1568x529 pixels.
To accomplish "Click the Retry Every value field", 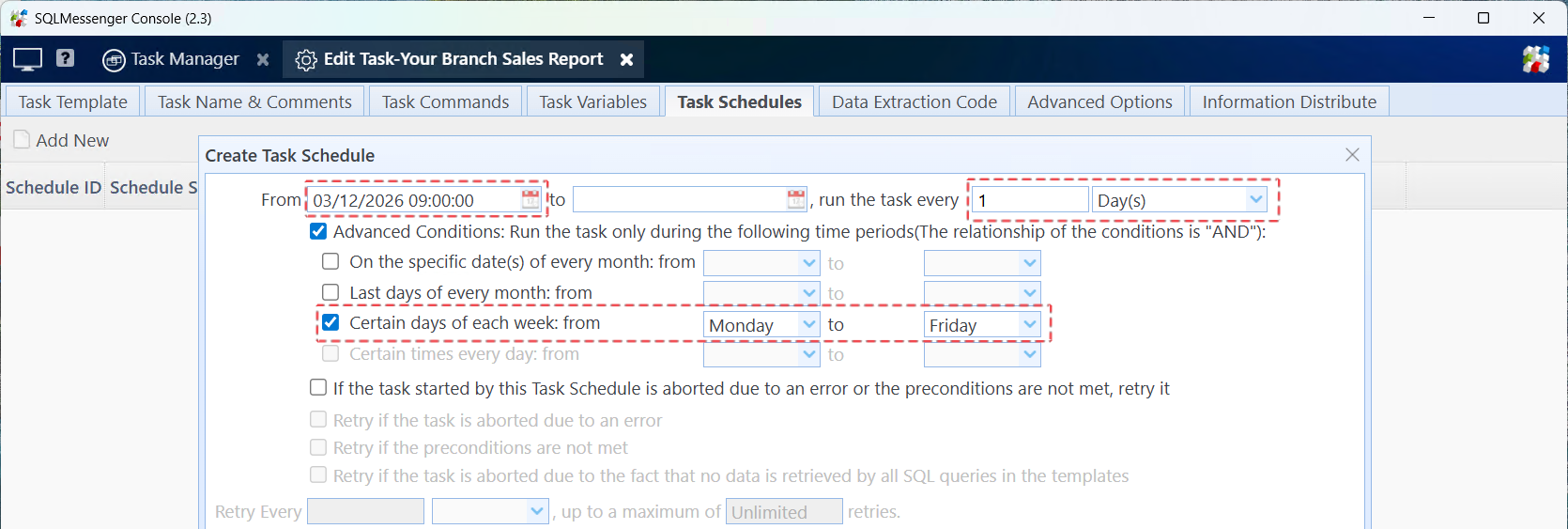I will tap(365, 511).
